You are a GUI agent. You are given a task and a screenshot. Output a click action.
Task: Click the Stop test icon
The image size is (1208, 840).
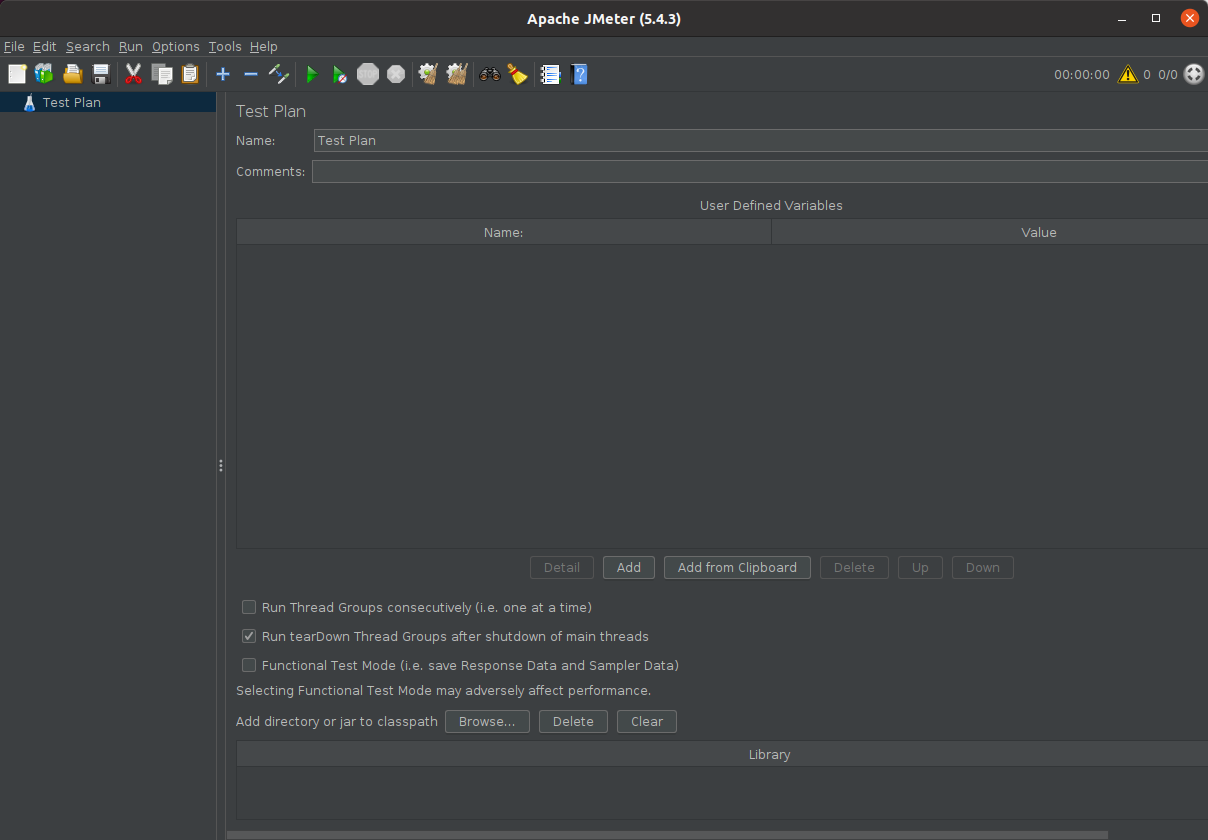tap(368, 74)
